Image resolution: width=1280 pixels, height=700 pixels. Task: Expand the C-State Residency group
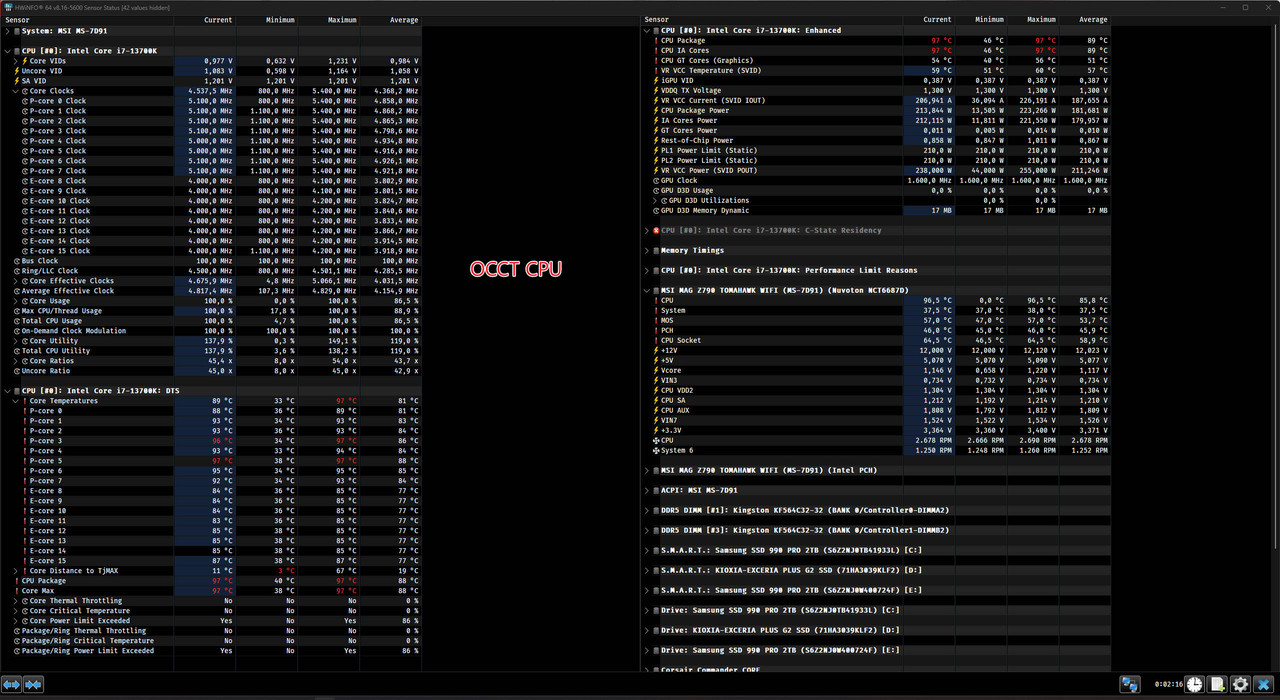(647, 231)
